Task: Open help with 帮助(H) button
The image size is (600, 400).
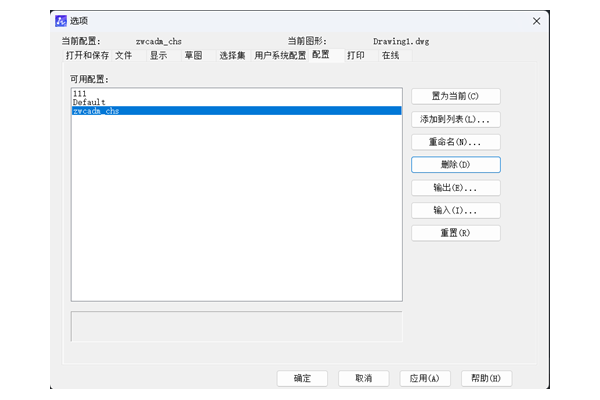Action: (486, 378)
